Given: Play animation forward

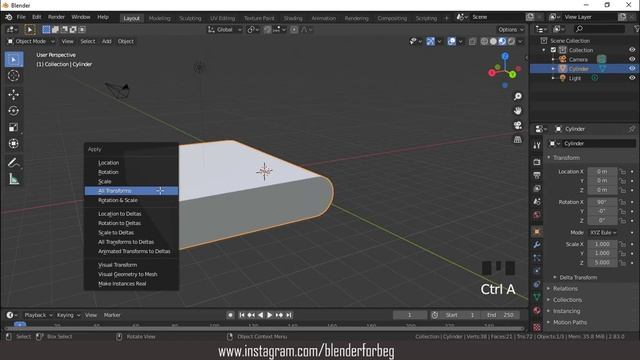Looking at the screenshot, I should pos(269,315).
